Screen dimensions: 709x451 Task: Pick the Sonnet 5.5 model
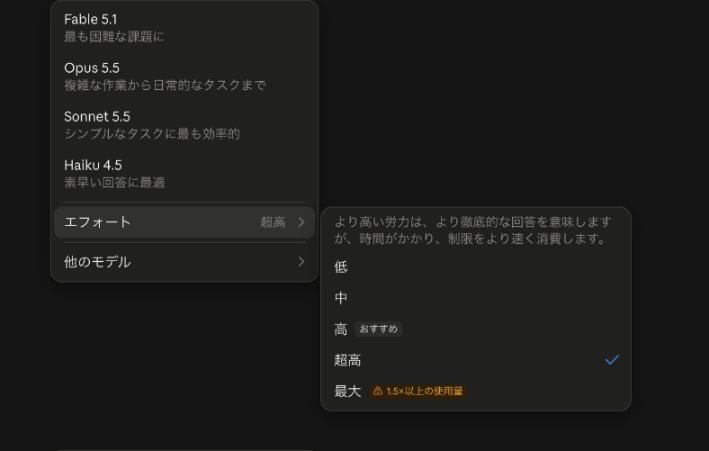[184, 125]
